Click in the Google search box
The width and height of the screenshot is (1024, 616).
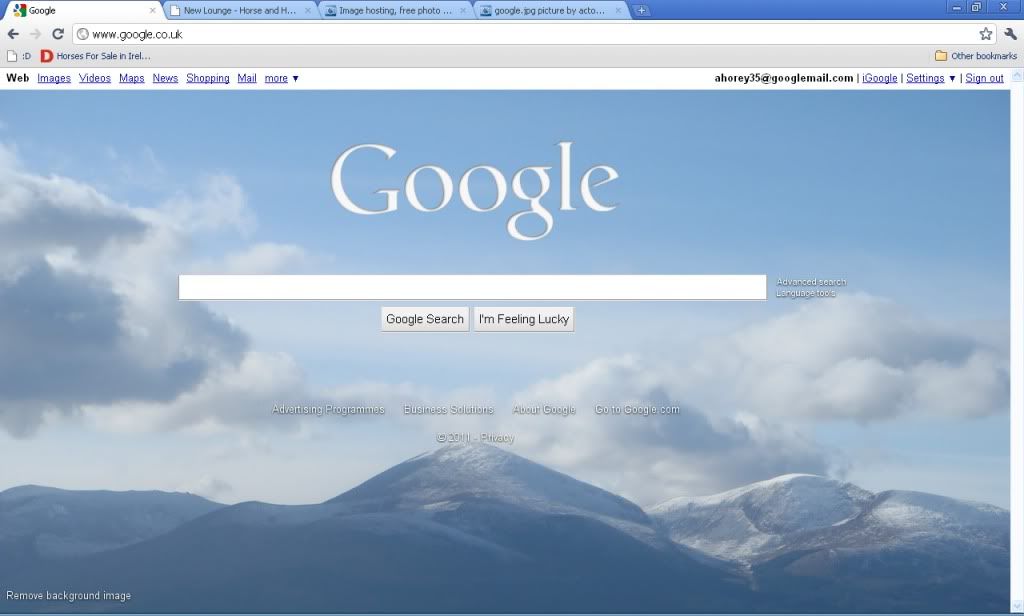pos(472,287)
